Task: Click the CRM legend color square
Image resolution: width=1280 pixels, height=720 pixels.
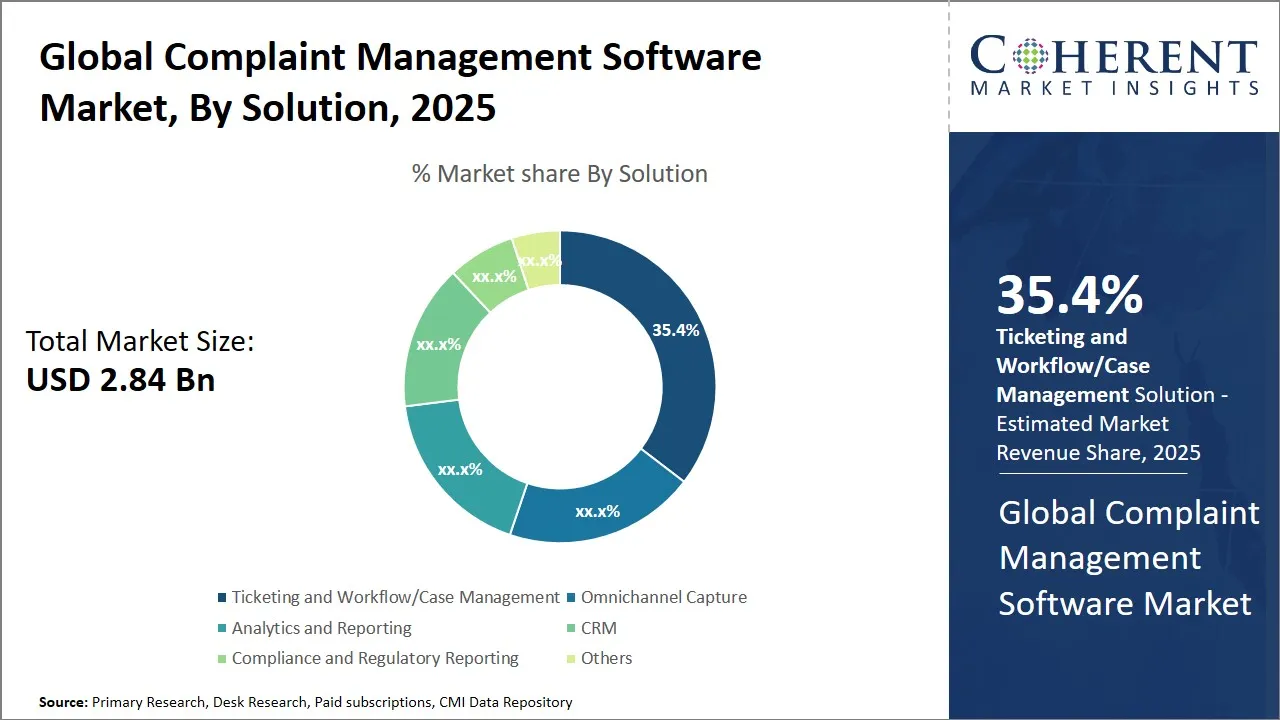Action: pos(570,628)
